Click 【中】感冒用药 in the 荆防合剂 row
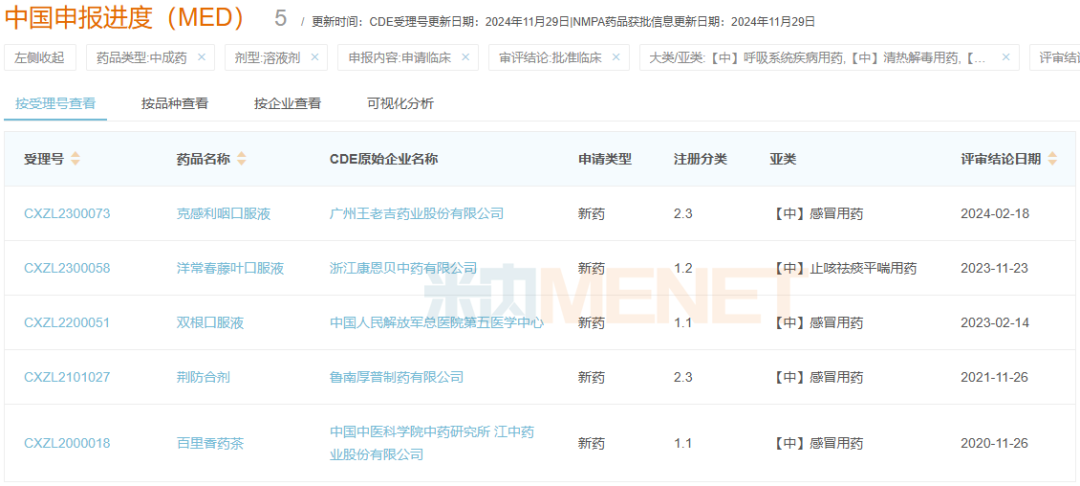1080x486 pixels. click(x=816, y=377)
